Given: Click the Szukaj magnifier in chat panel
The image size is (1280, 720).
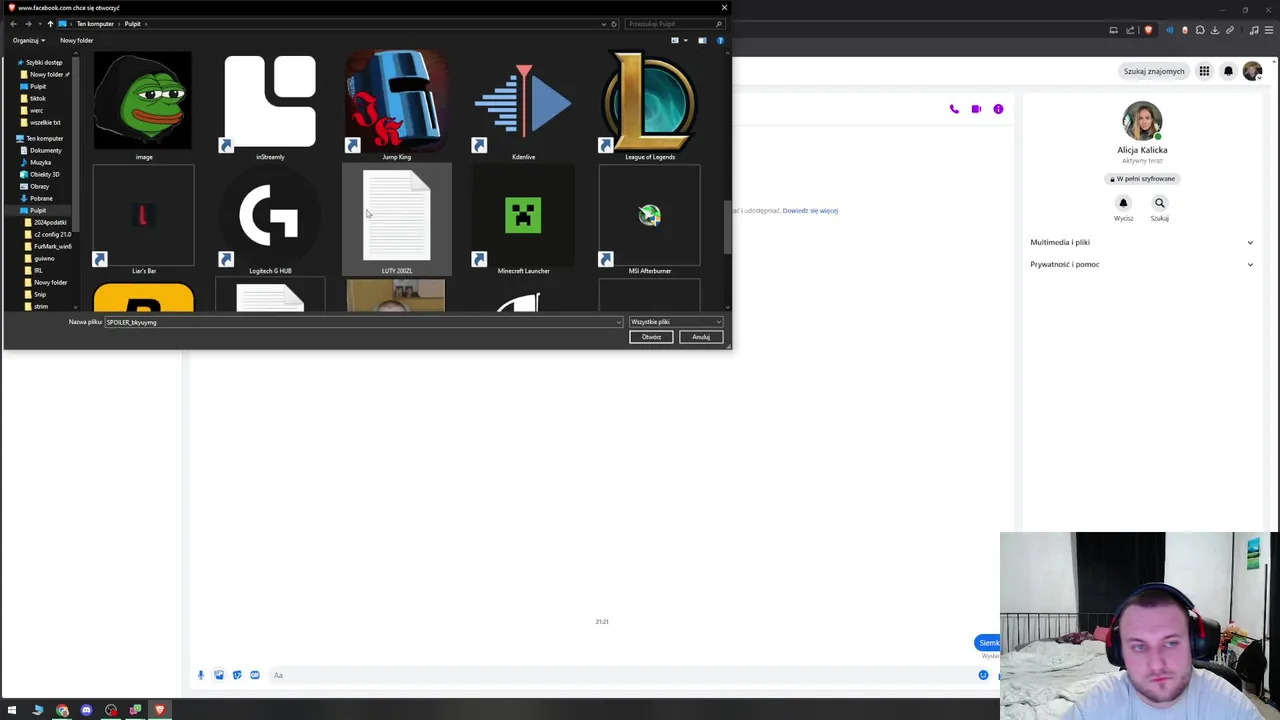Looking at the screenshot, I should [1160, 203].
